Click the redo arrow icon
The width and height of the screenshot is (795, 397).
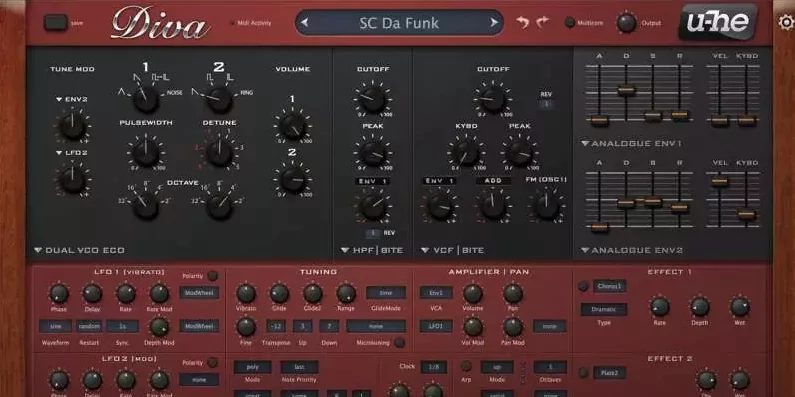(x=543, y=22)
